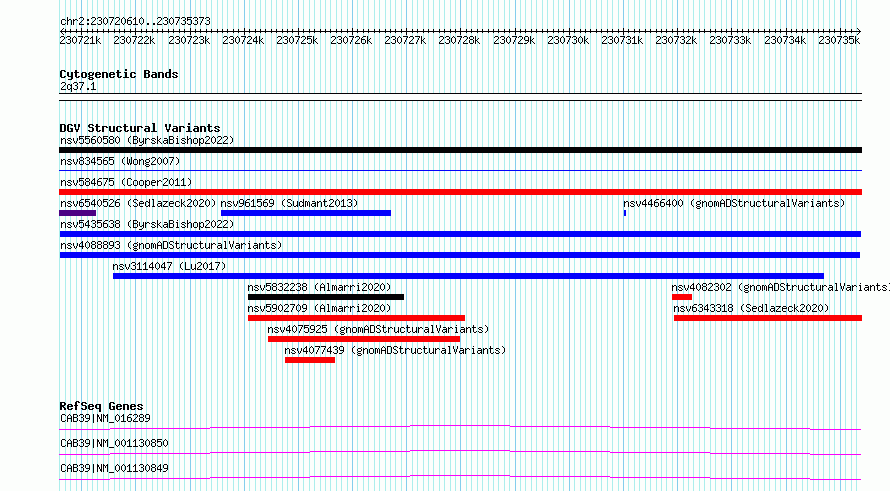The image size is (890, 491).
Task: Open nsv5435638 (ByrskaBishop2022) variant label
Action: click(x=147, y=224)
